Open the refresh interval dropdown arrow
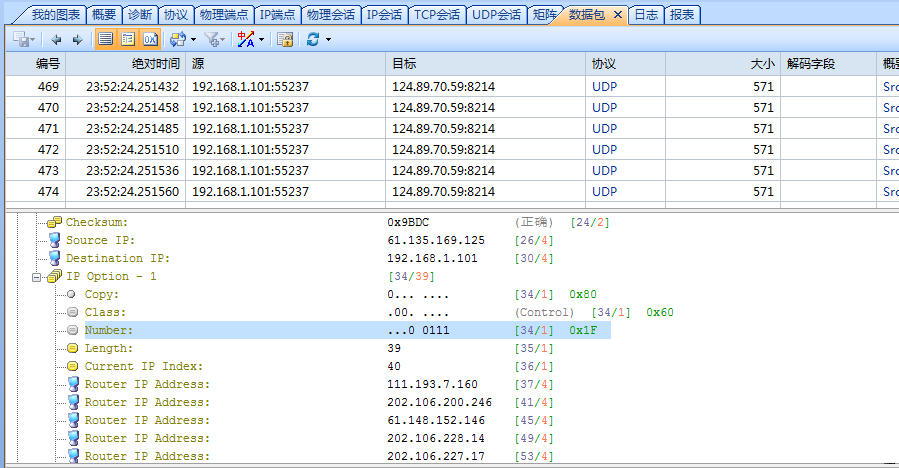Viewport: 899px width, 468px height. [x=328, y=40]
